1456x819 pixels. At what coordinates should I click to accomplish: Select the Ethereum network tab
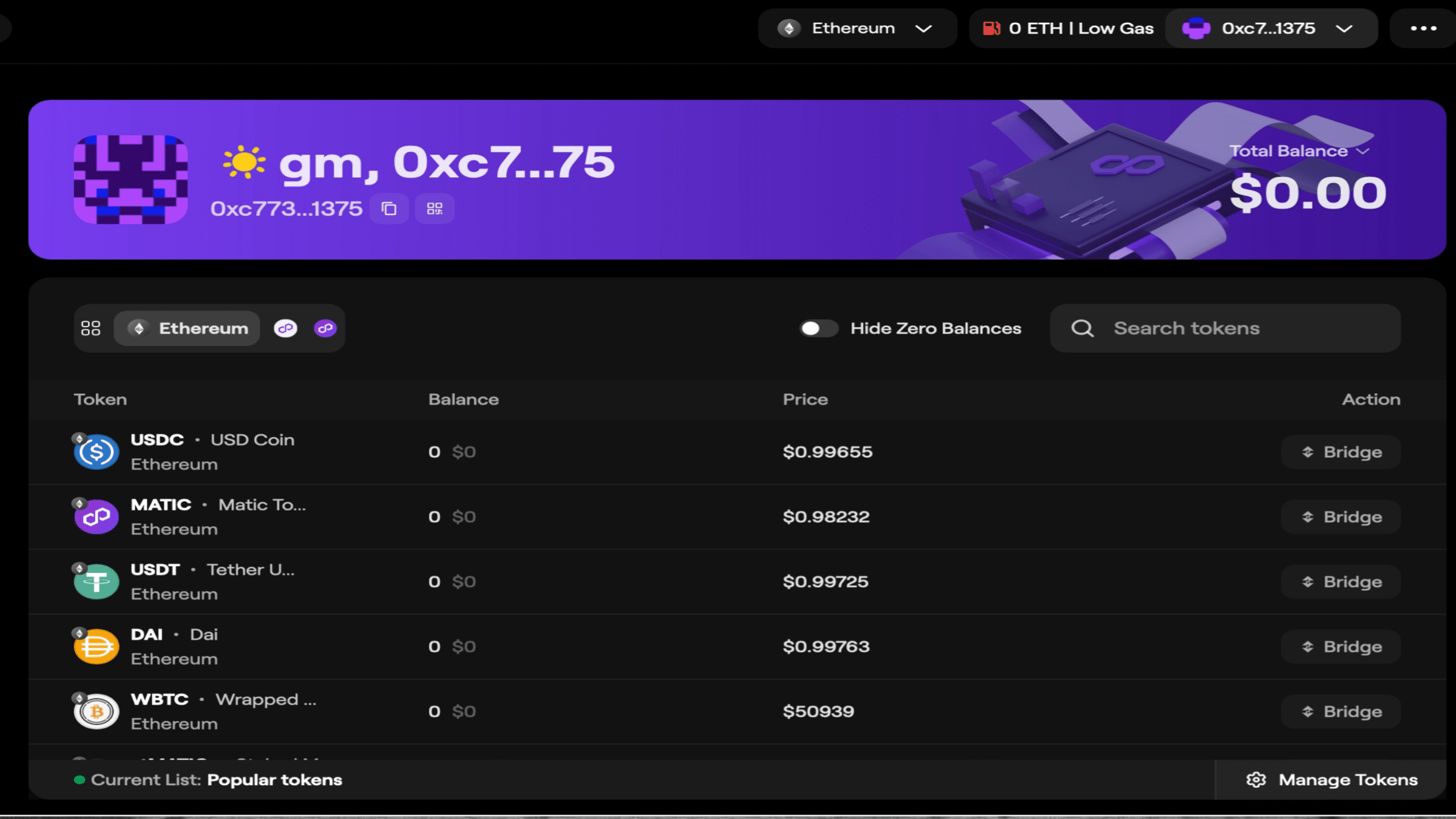click(x=188, y=328)
